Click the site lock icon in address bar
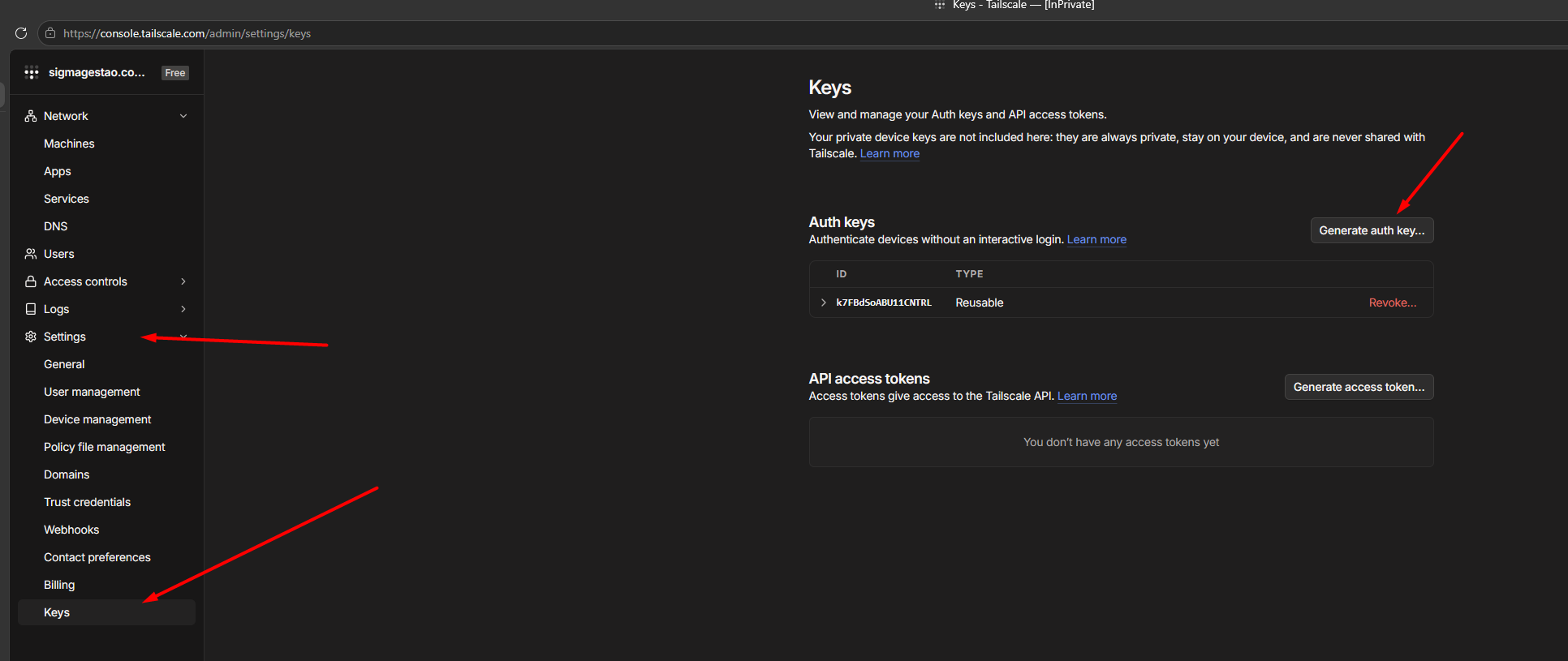 [x=50, y=33]
